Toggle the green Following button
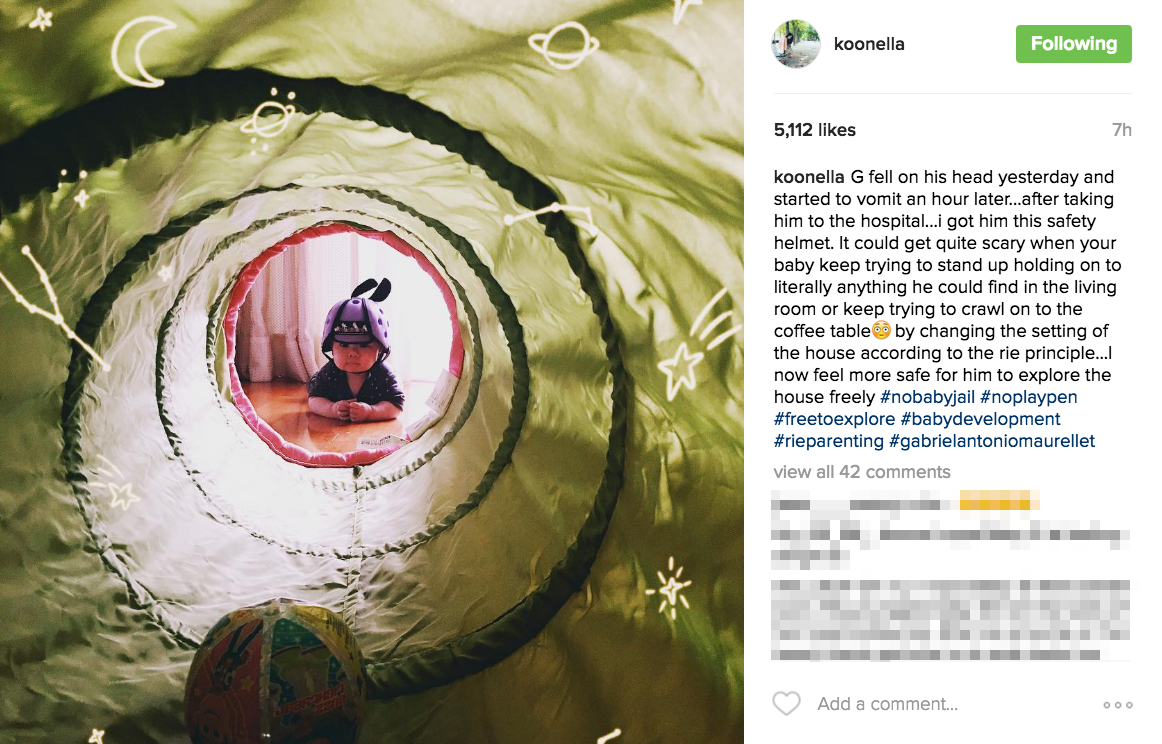Viewport: 1162px width, 744px height. (1073, 44)
